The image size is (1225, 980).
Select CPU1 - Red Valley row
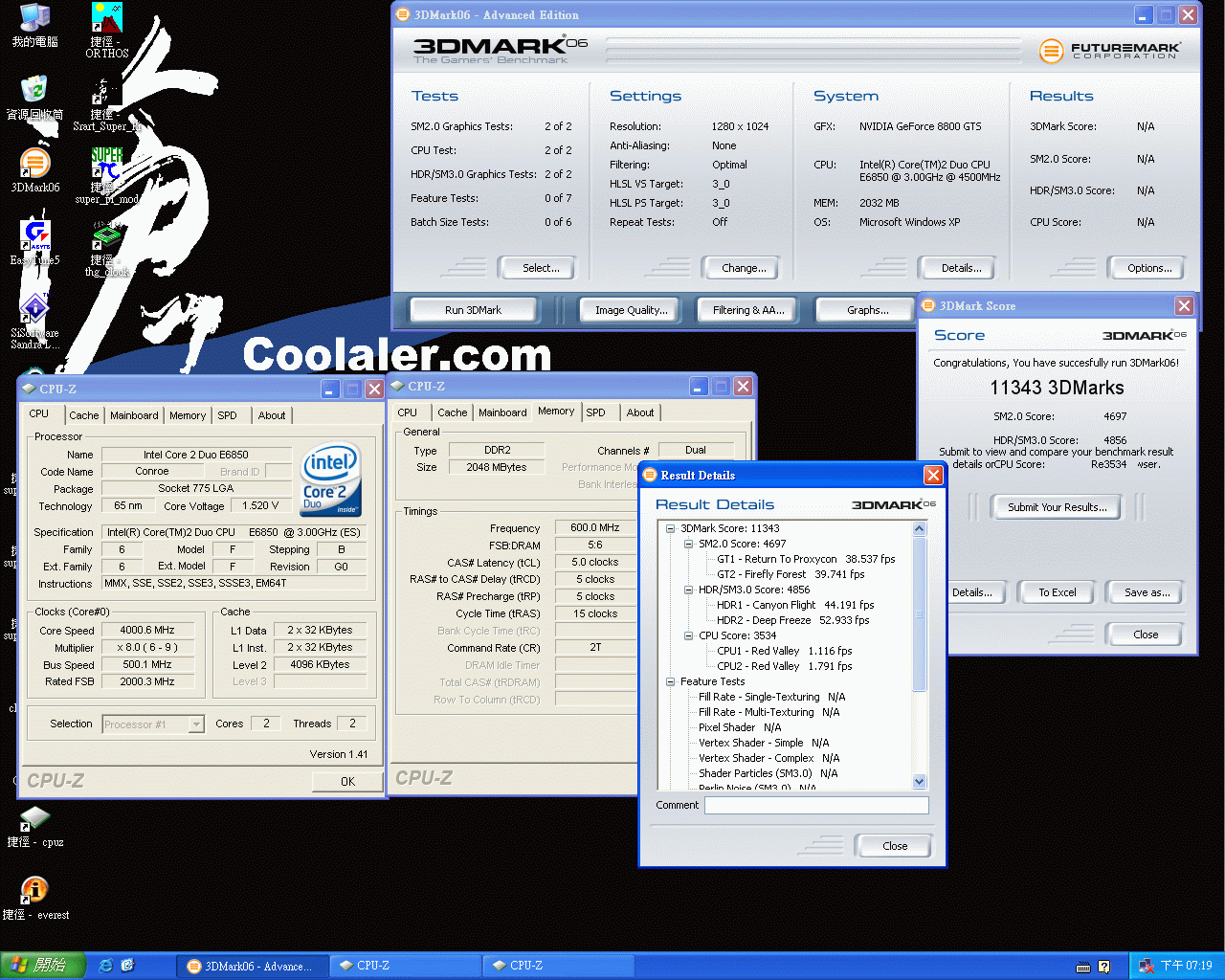(x=784, y=652)
